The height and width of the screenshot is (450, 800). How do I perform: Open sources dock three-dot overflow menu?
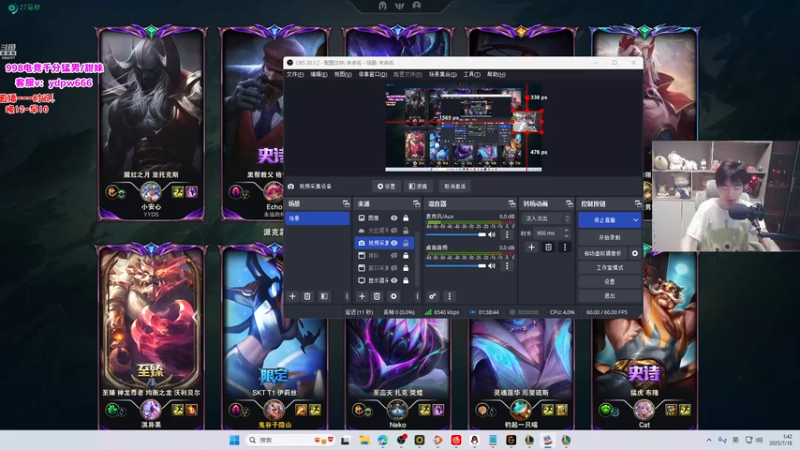(x=417, y=296)
